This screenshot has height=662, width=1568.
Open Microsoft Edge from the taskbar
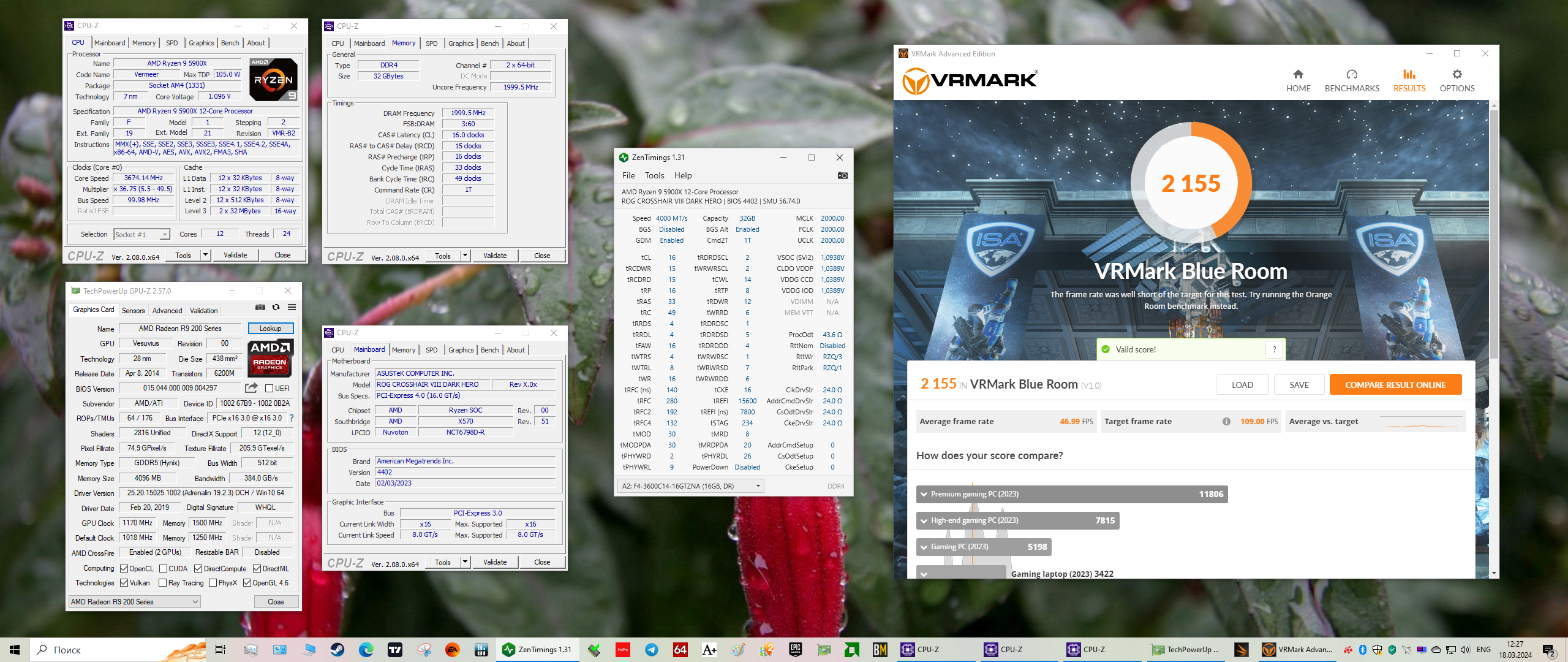tap(366, 650)
